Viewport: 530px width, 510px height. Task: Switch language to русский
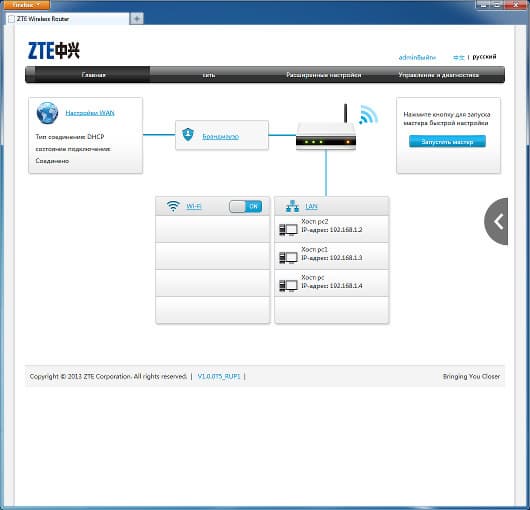coord(484,57)
